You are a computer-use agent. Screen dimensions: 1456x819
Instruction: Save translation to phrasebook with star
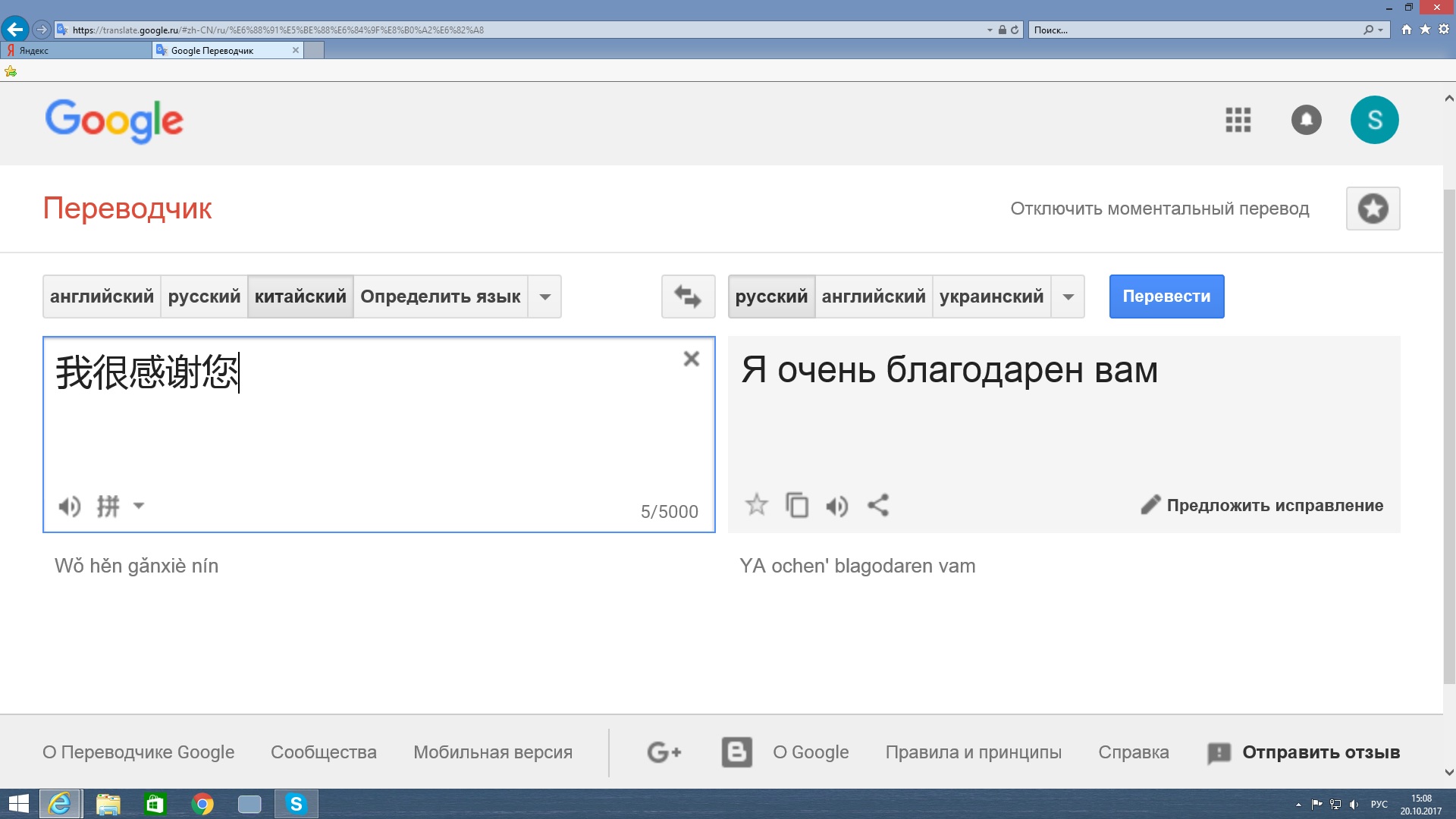756,505
